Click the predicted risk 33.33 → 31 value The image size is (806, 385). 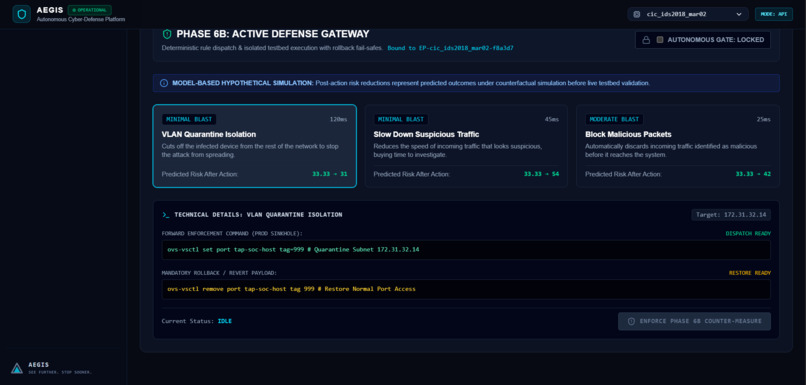coord(329,174)
